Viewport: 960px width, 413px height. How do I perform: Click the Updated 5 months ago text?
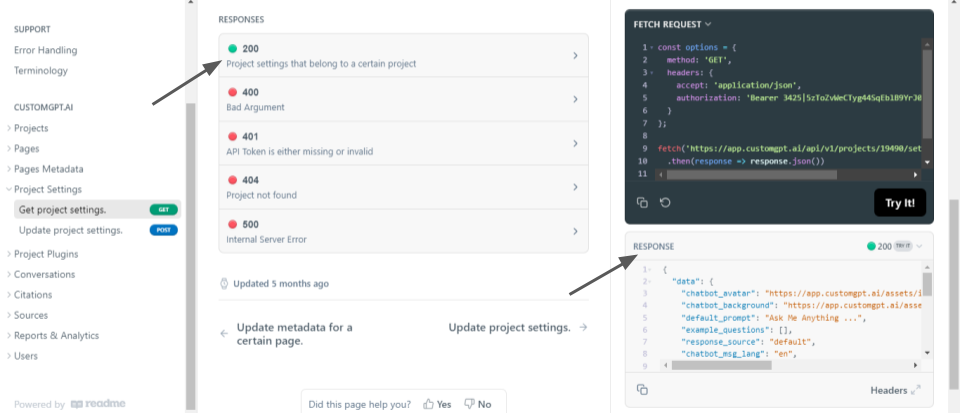click(x=281, y=284)
